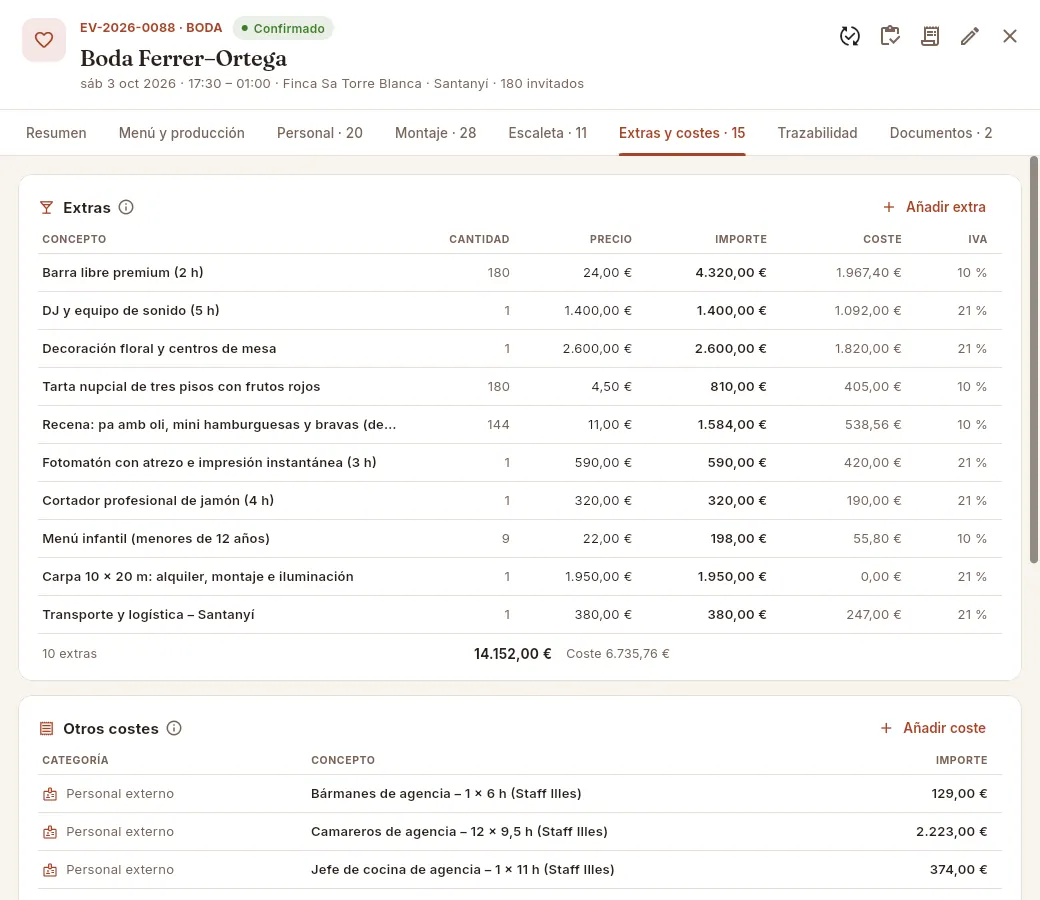Click the extras total 14.152,00 €
Viewport: 1040px width, 900px height.
pos(513,654)
